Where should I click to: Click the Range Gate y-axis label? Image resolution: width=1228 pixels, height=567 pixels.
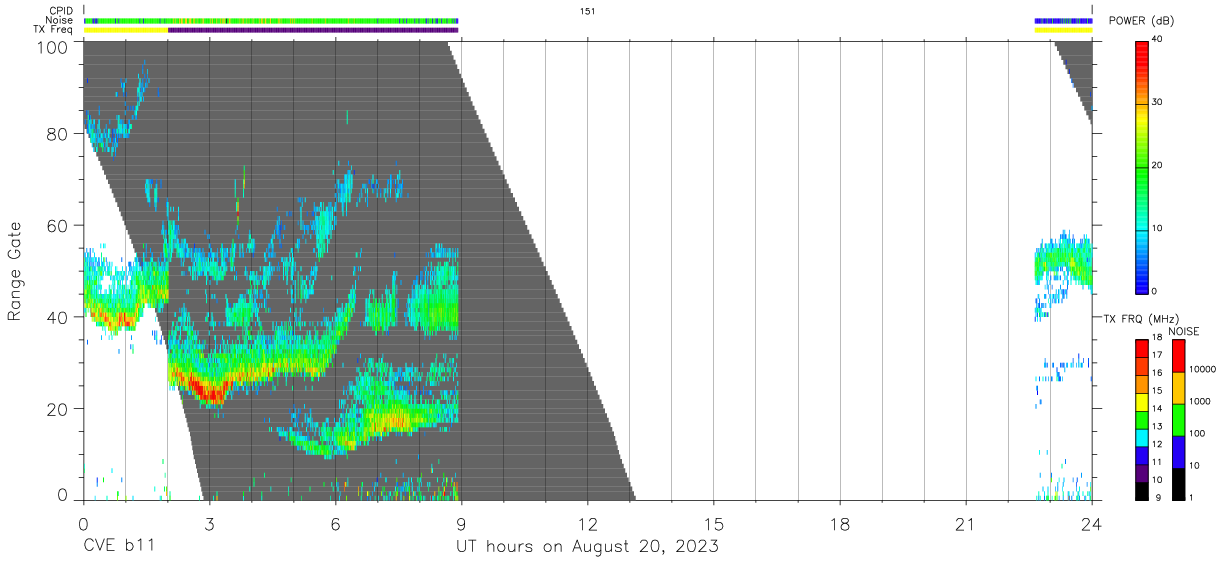tap(15, 271)
